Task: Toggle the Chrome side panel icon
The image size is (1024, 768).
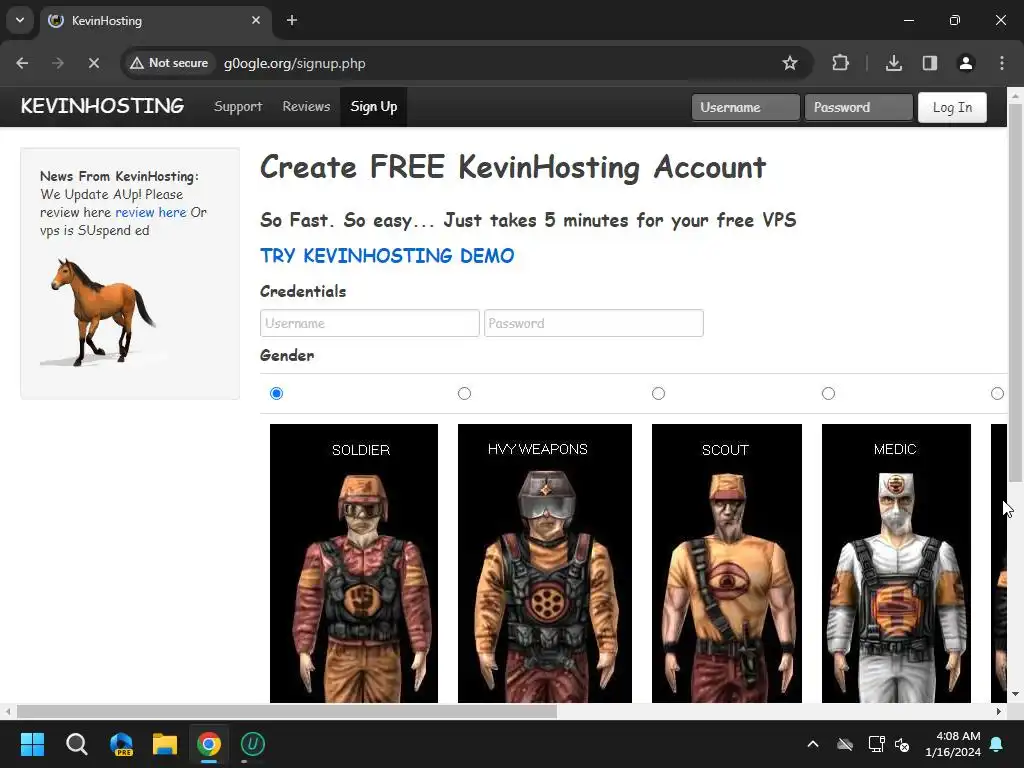Action: pyautogui.click(x=929, y=63)
